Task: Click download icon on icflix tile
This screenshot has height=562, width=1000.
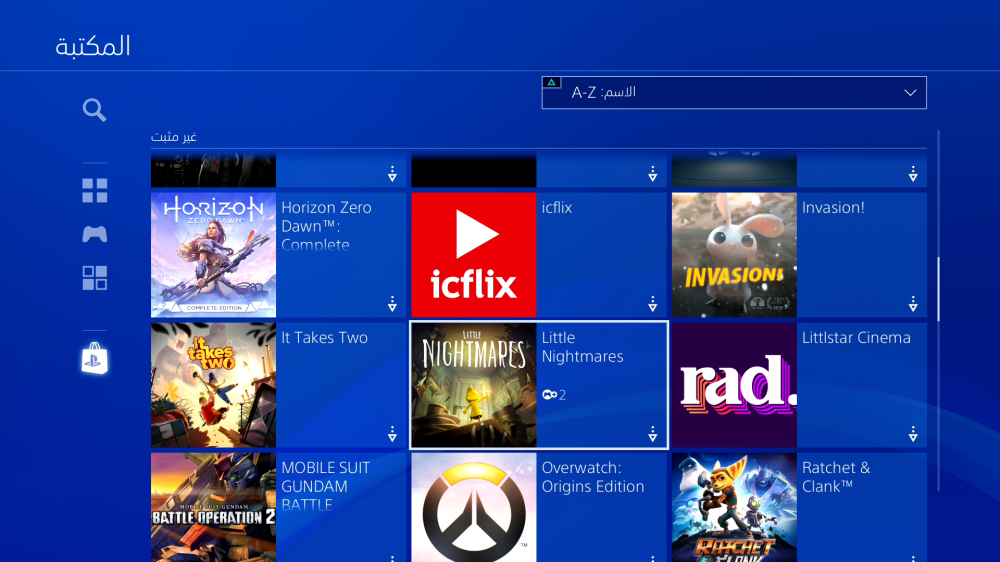Action: tap(652, 304)
